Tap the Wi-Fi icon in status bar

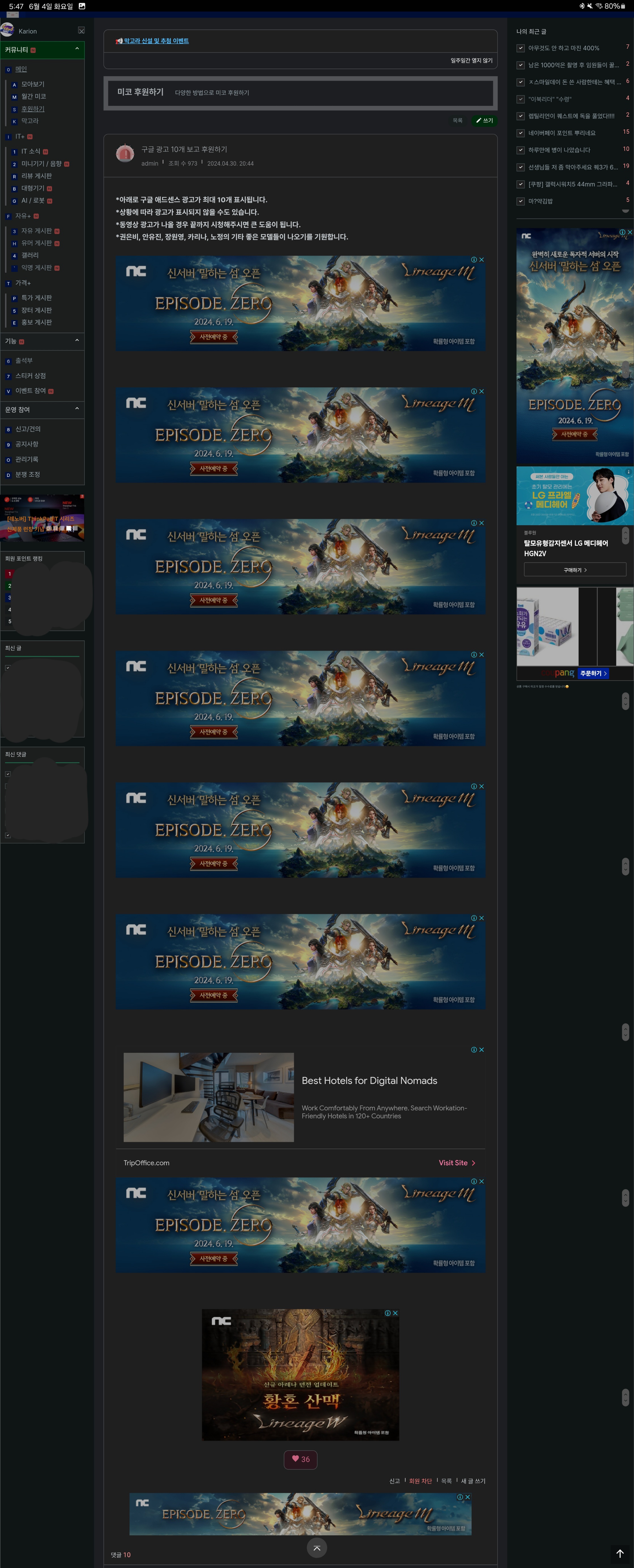click(x=598, y=6)
